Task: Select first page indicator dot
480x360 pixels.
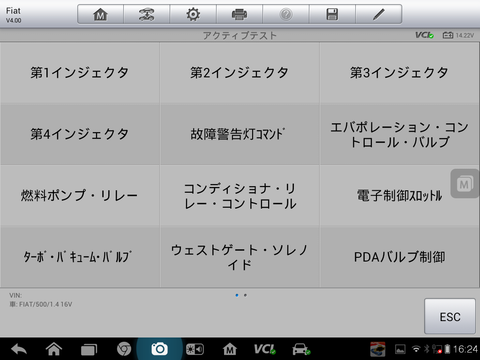Action: click(x=237, y=295)
